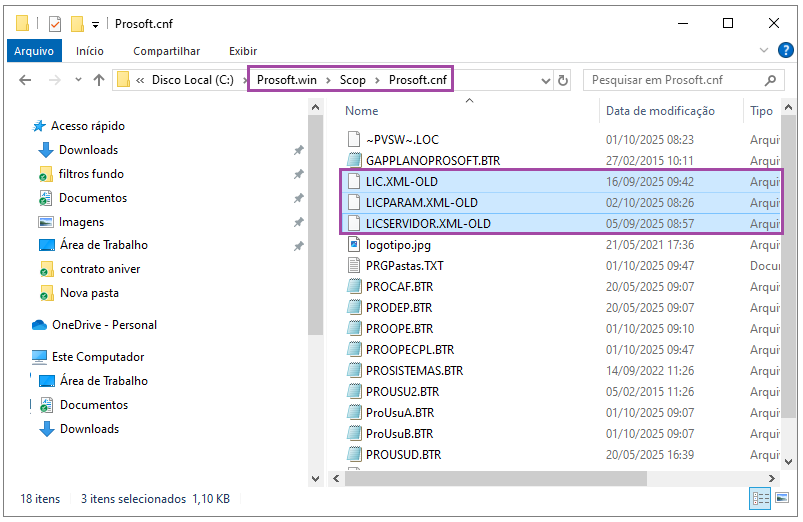Screen dimensions: 803x522
Task: Click the Up one level arrow
Action: [x=99, y=80]
